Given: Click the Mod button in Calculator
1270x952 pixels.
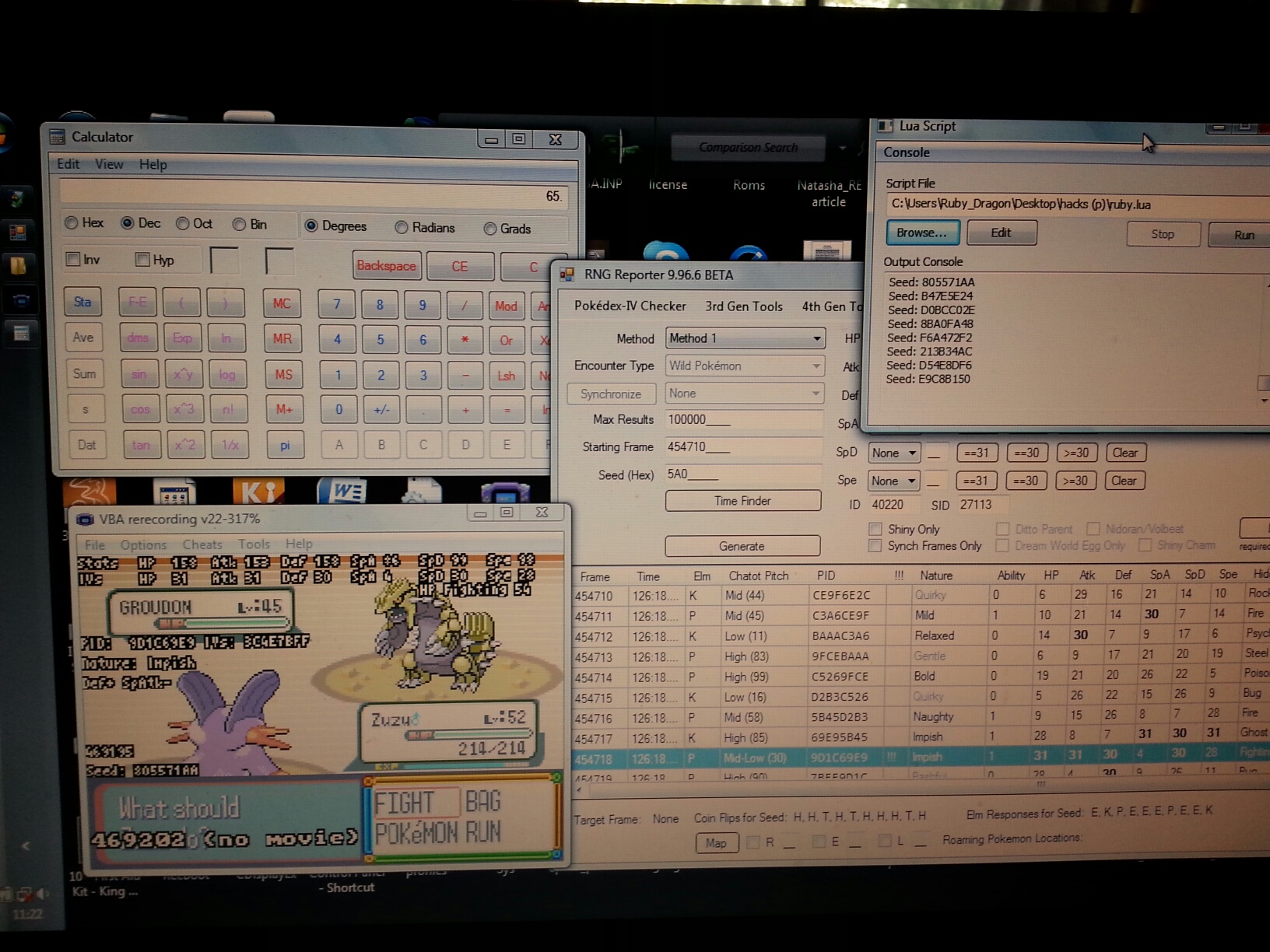Looking at the screenshot, I should (x=506, y=306).
